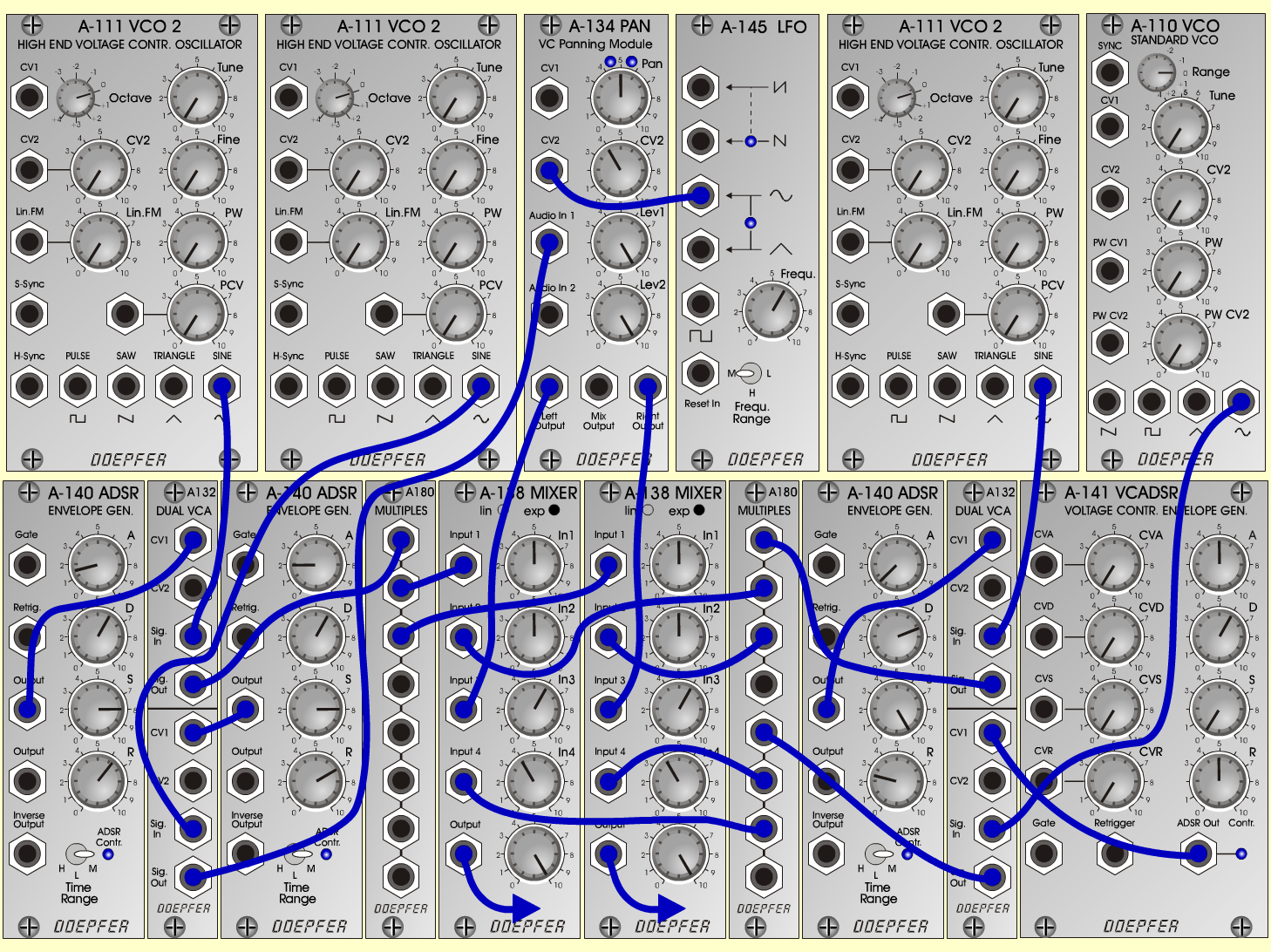Adjust the CVR knob on A-141 VCADSR
The image size is (1271, 952).
pyautogui.click(x=1115, y=781)
